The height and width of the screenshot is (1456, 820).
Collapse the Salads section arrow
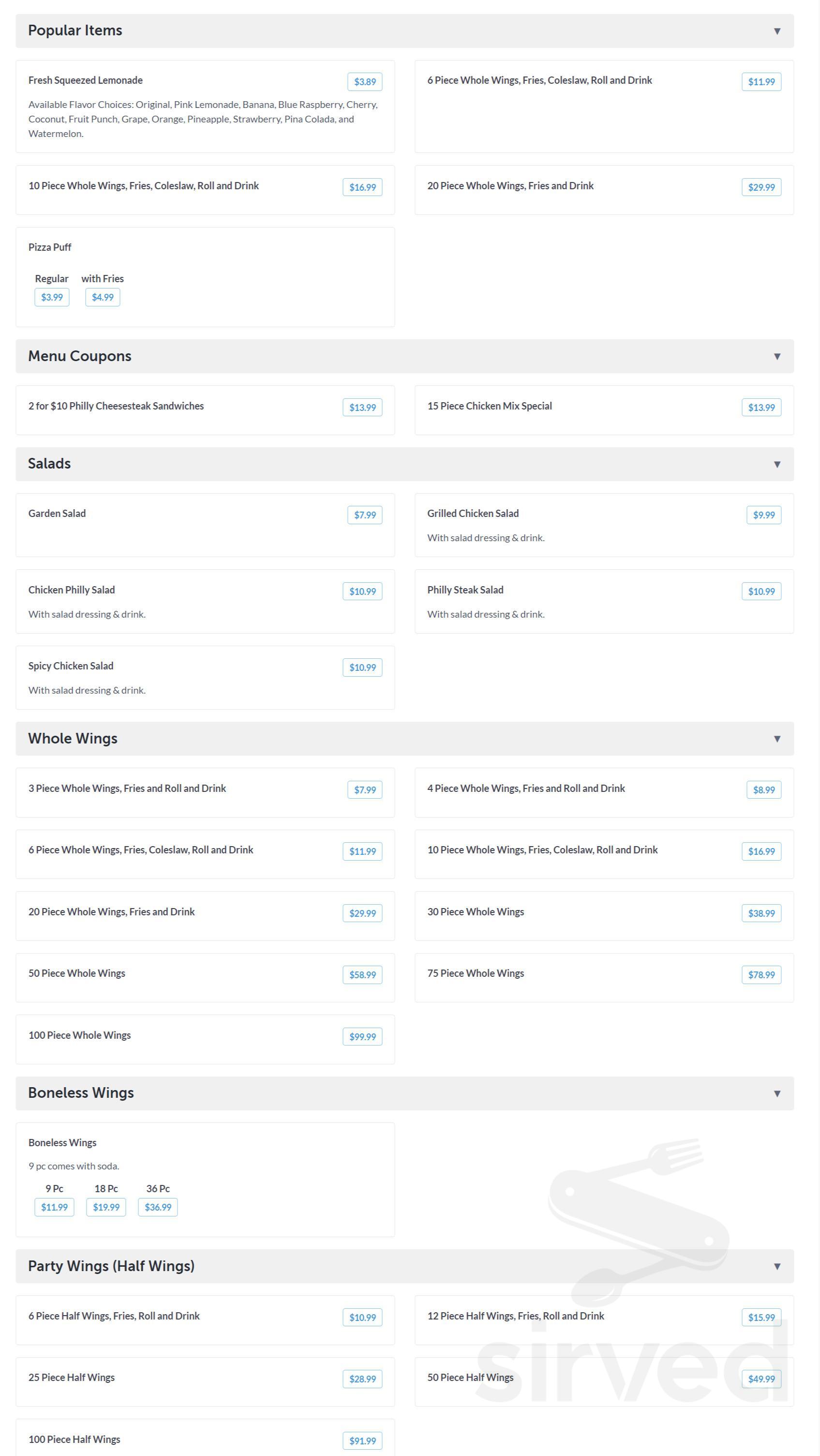(777, 464)
